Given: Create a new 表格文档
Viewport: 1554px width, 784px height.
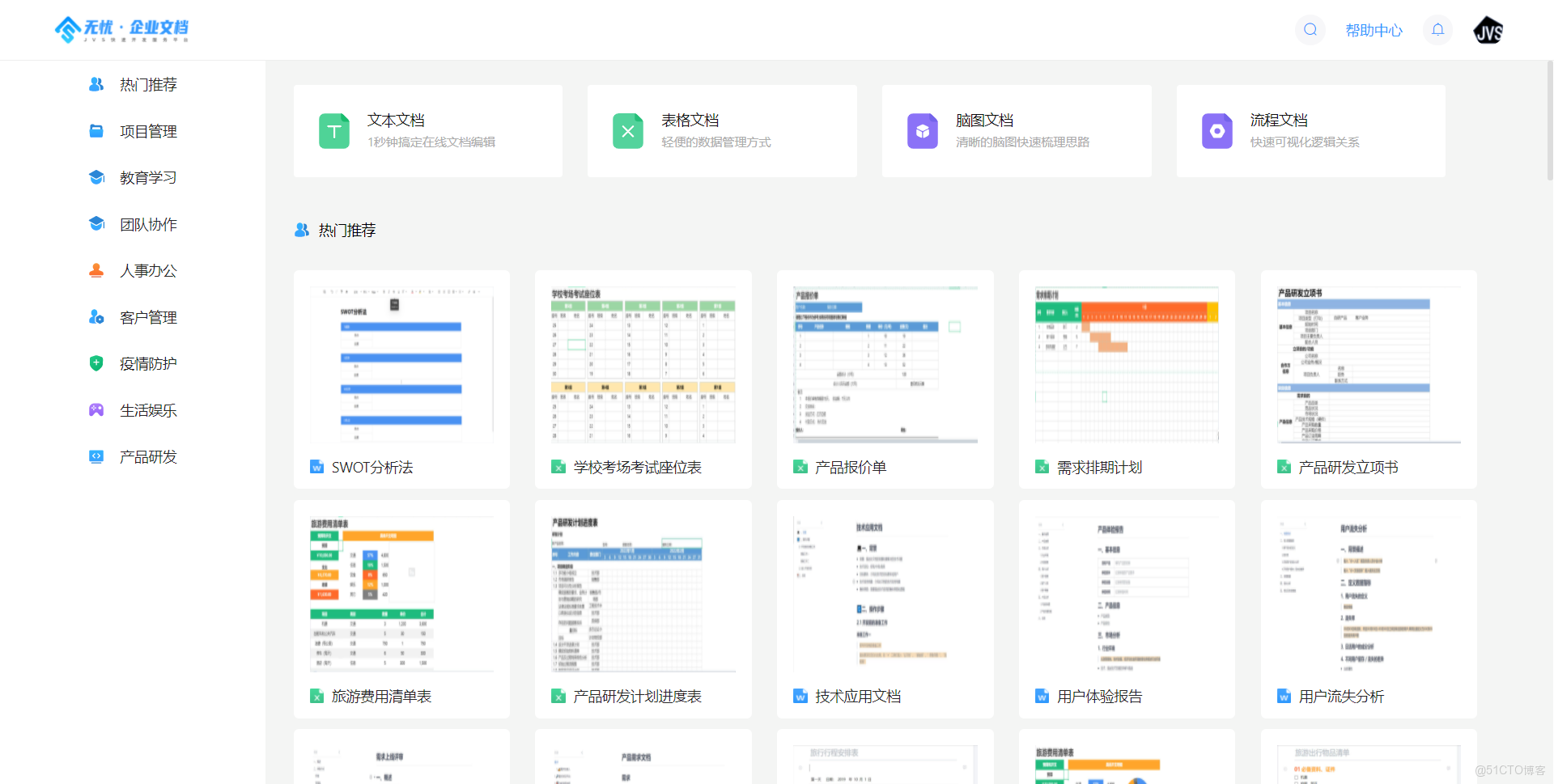Looking at the screenshot, I should (722, 131).
